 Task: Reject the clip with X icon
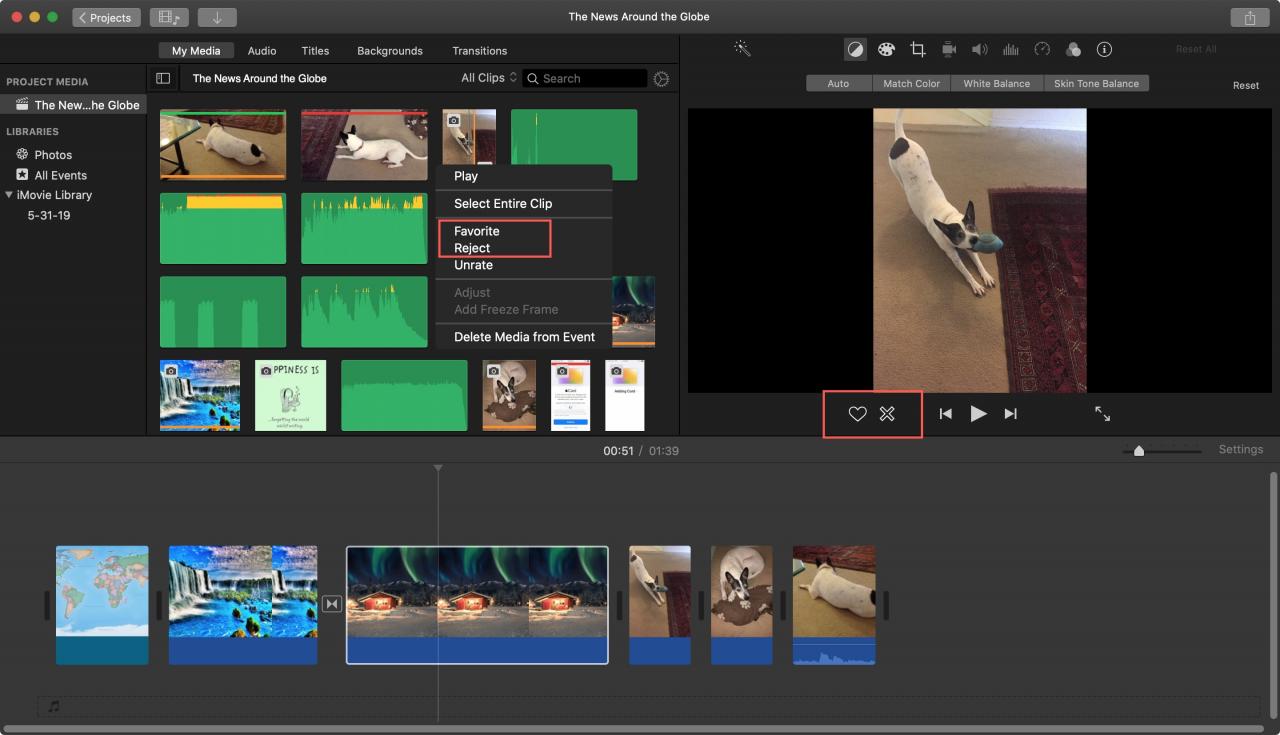[x=887, y=414]
